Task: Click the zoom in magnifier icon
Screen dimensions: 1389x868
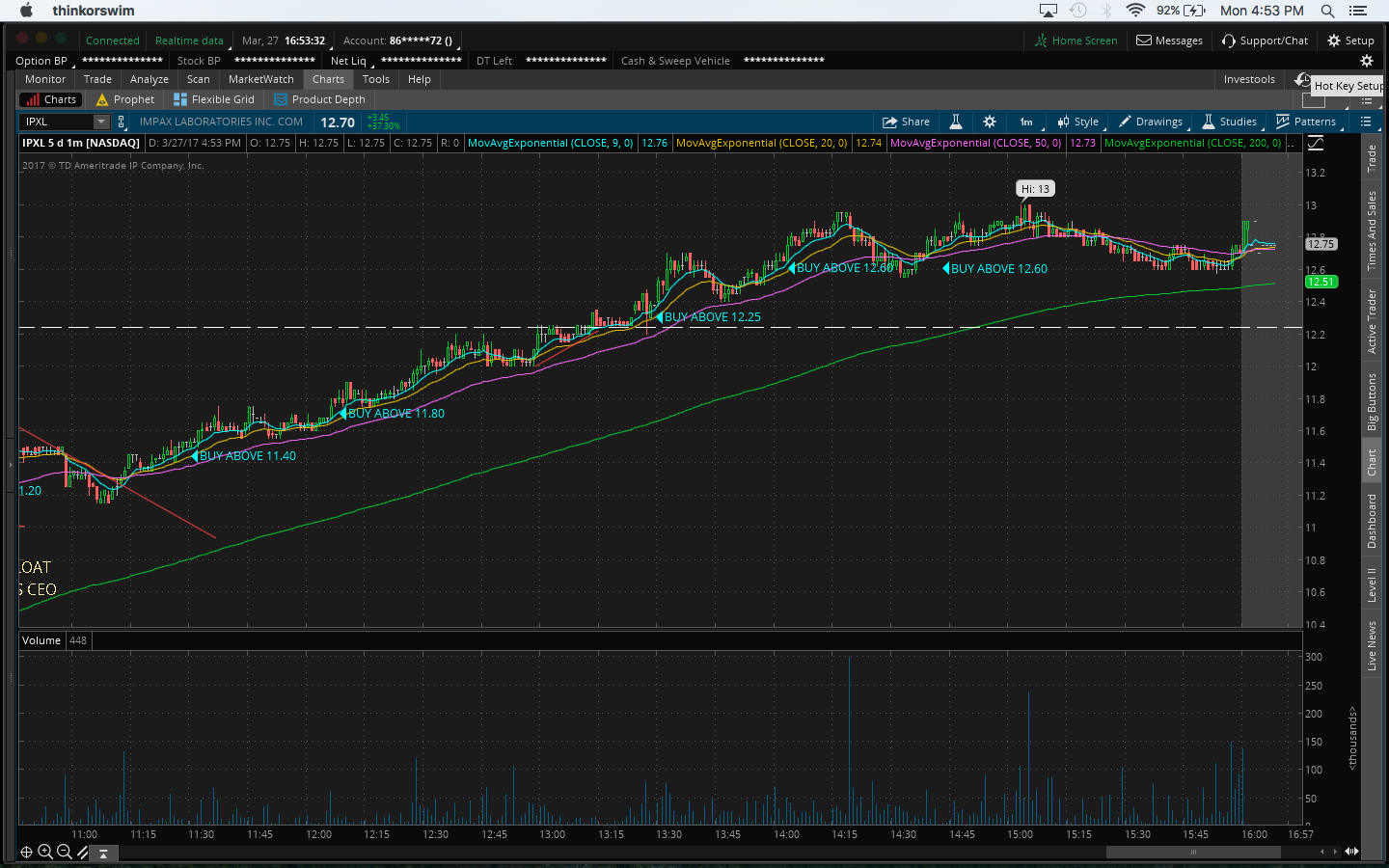Action: point(44,852)
